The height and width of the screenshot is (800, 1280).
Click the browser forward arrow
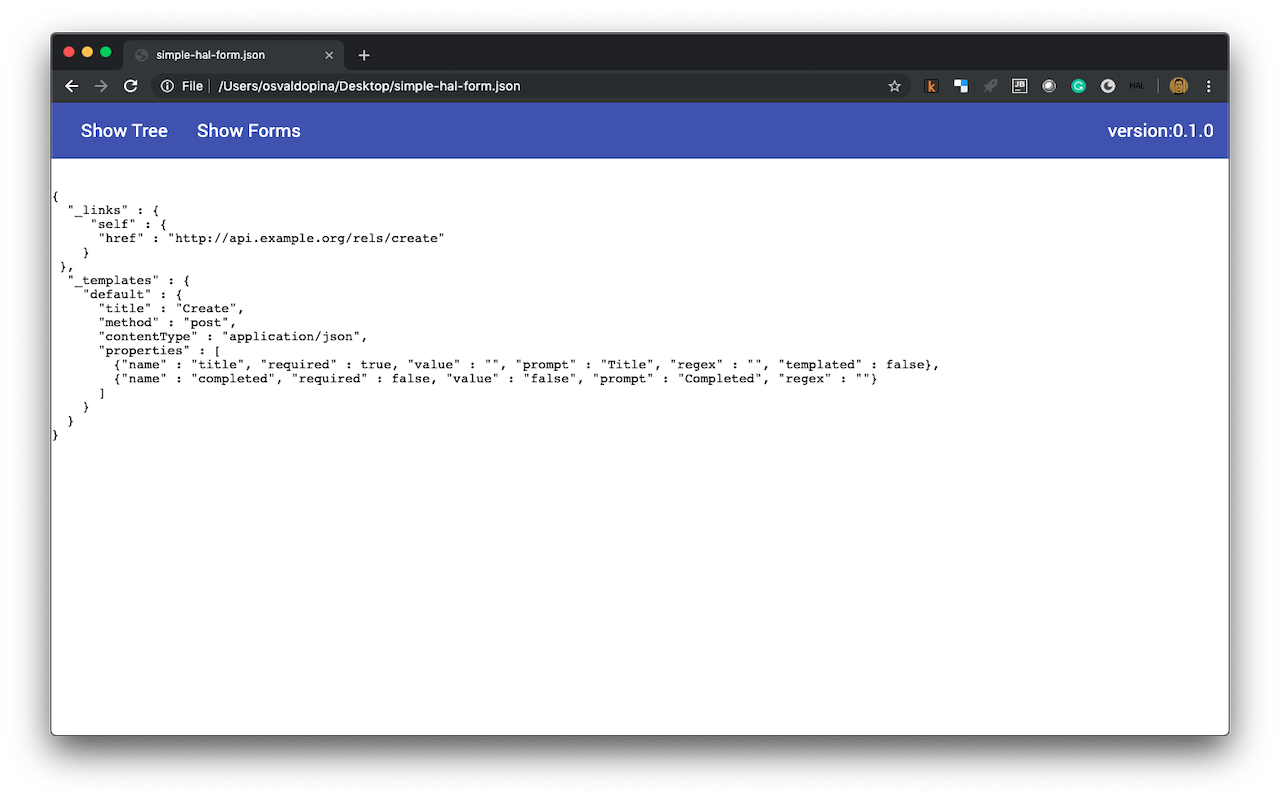(101, 86)
